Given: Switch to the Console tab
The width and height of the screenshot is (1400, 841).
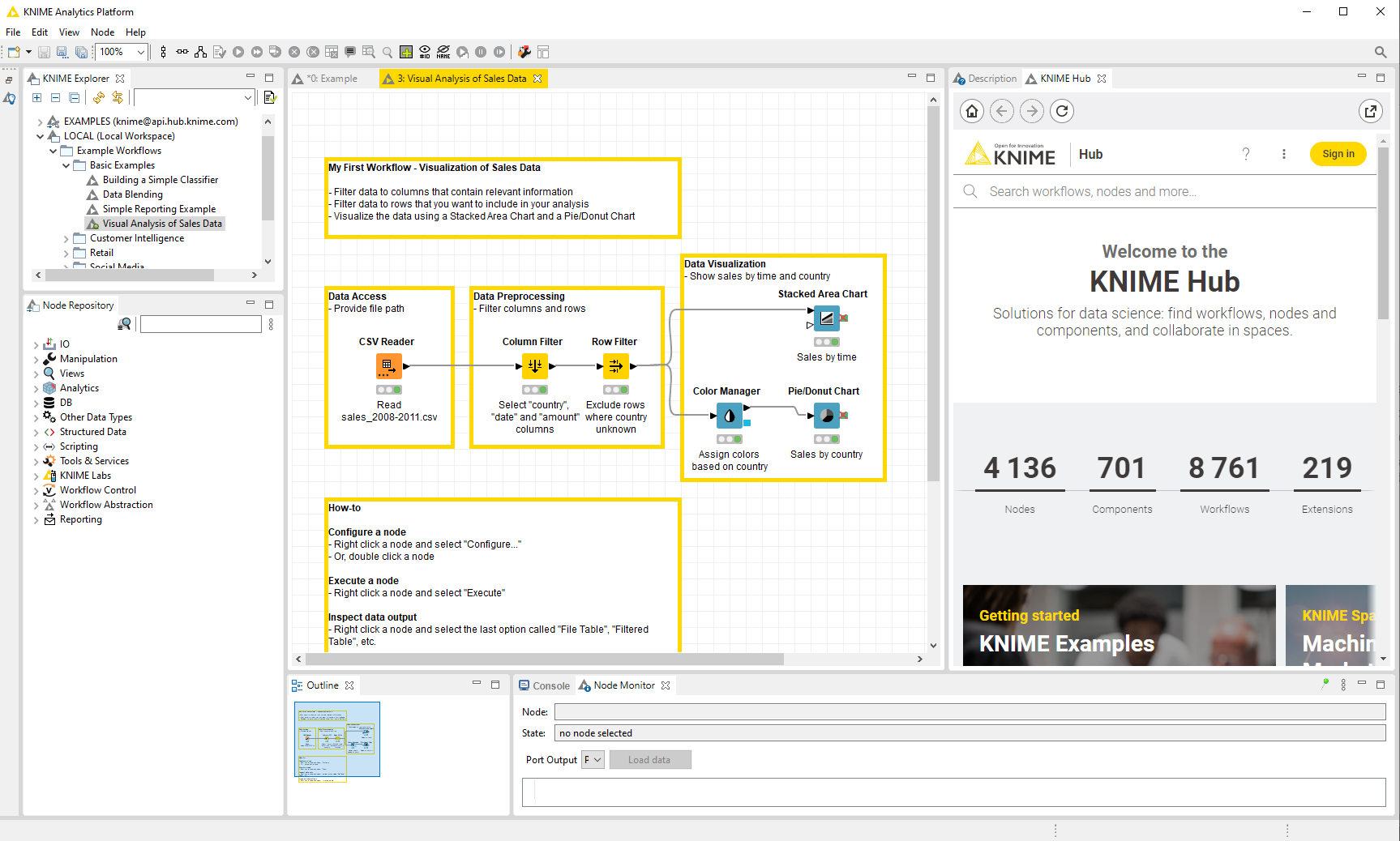Looking at the screenshot, I should 544,685.
